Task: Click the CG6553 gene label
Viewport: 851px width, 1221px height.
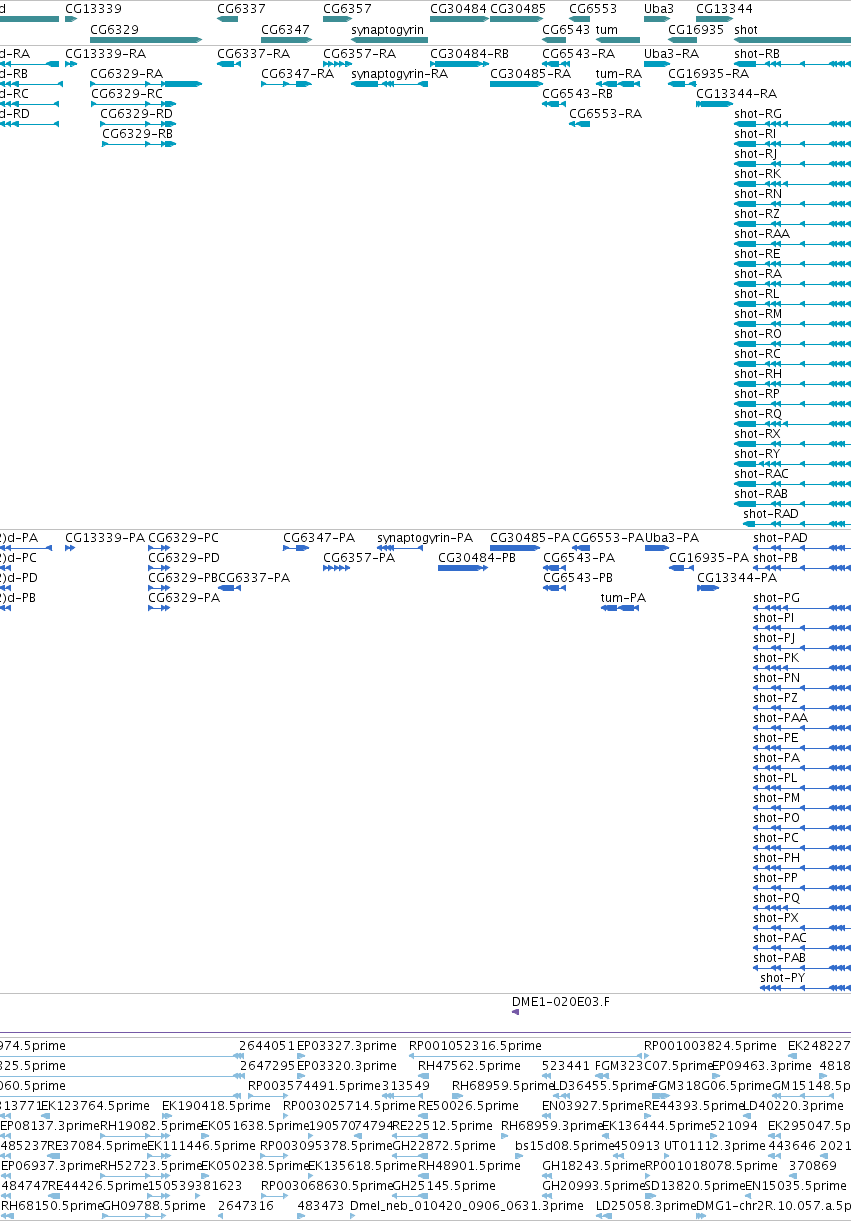Action: click(x=593, y=8)
